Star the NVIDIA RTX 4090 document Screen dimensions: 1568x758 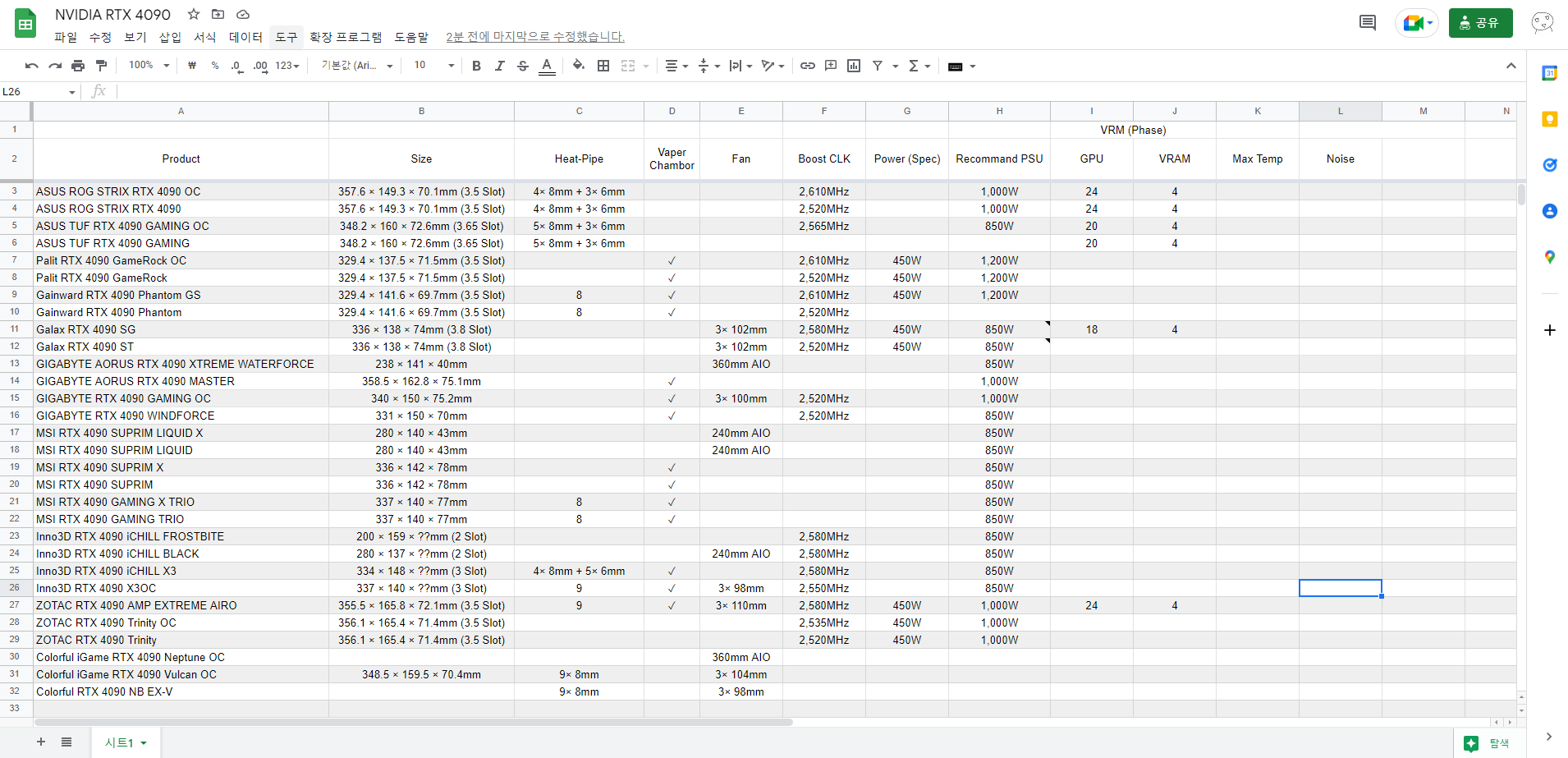pos(194,14)
